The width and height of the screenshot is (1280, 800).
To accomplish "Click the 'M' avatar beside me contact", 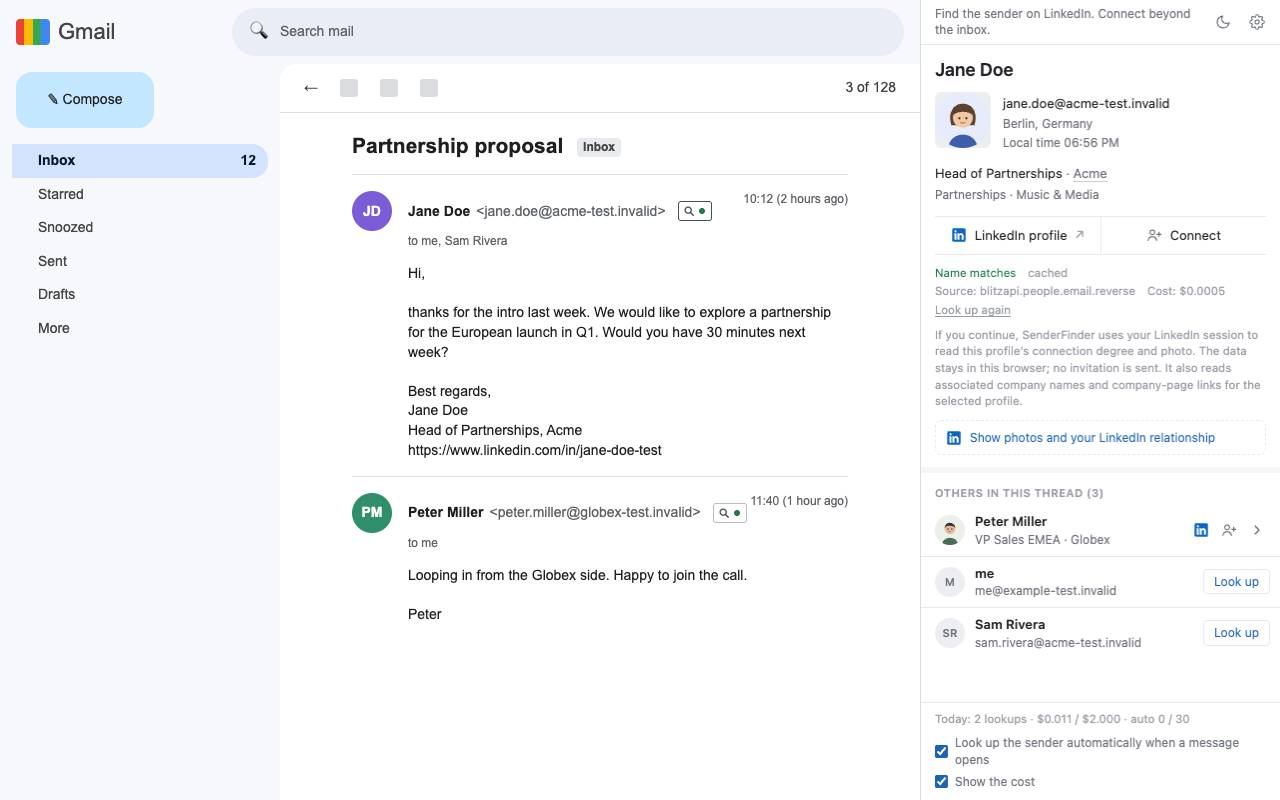I will [950, 582].
